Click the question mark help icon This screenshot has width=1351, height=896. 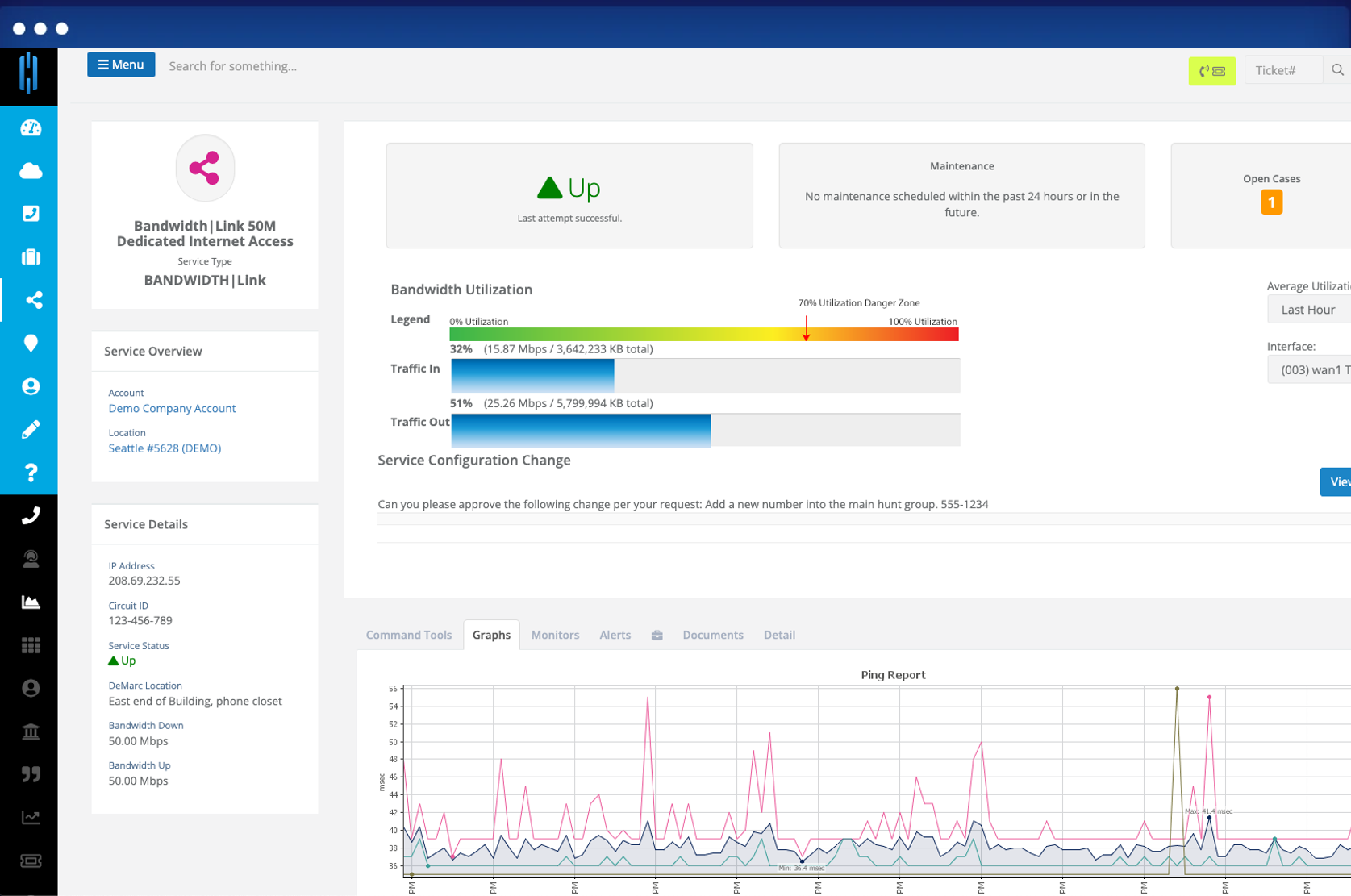click(x=30, y=473)
